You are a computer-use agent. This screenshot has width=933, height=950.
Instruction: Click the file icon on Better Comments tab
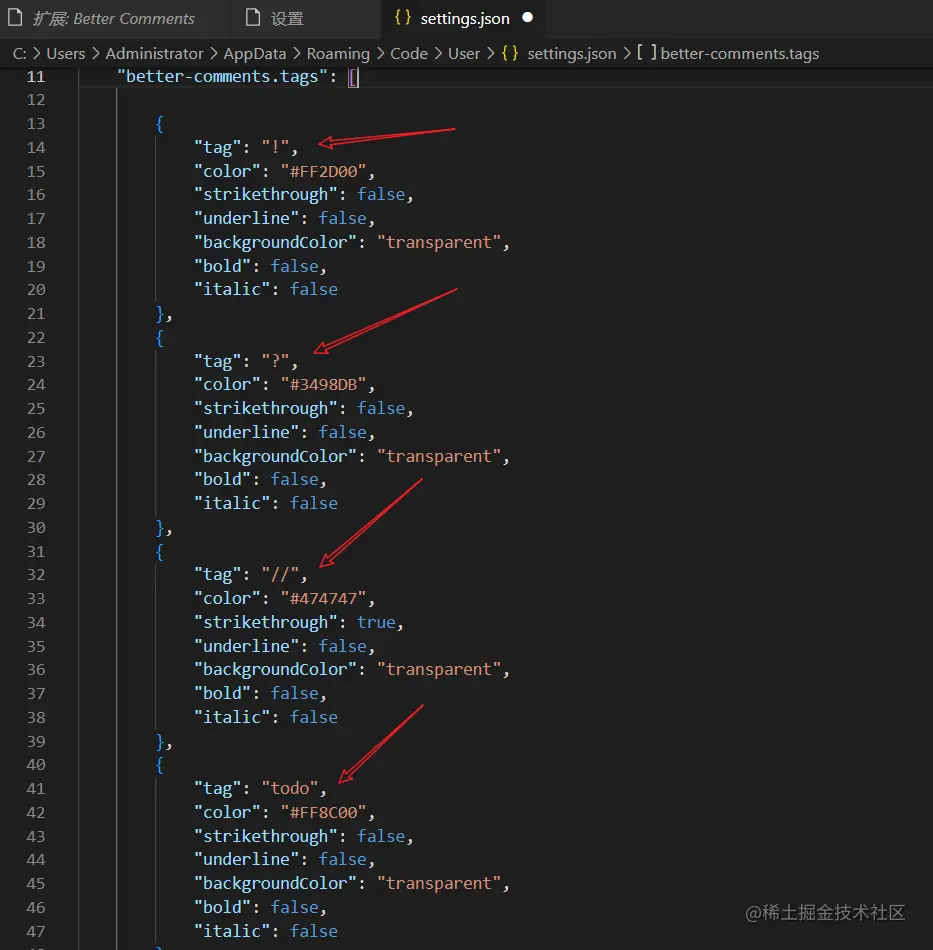coord(15,18)
